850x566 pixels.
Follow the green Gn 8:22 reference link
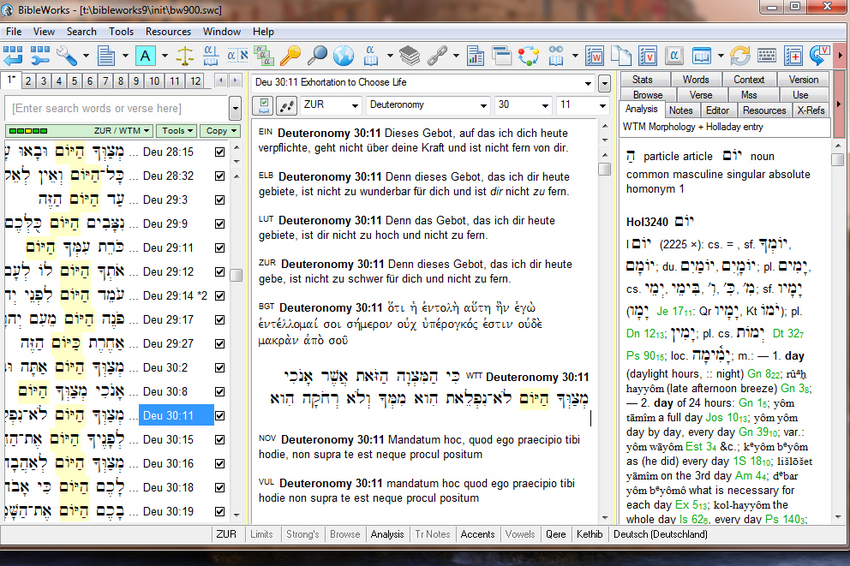click(764, 374)
